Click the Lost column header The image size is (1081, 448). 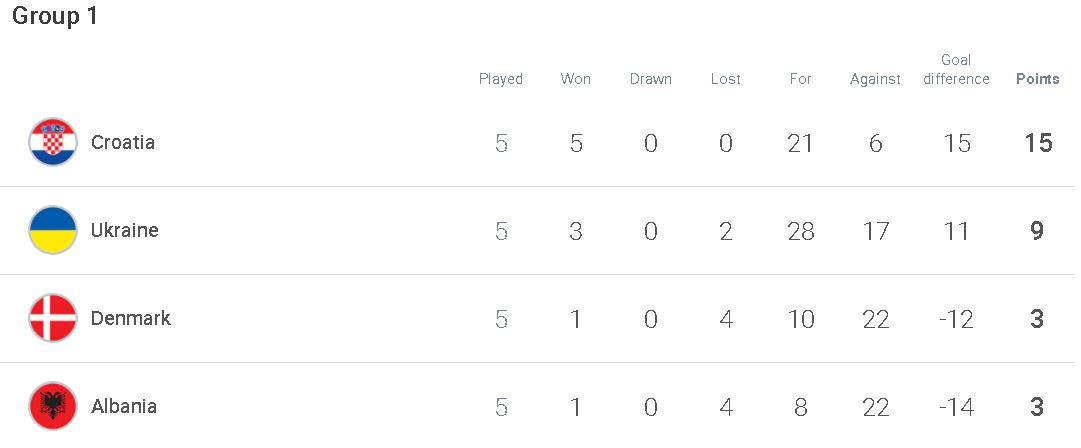click(726, 79)
